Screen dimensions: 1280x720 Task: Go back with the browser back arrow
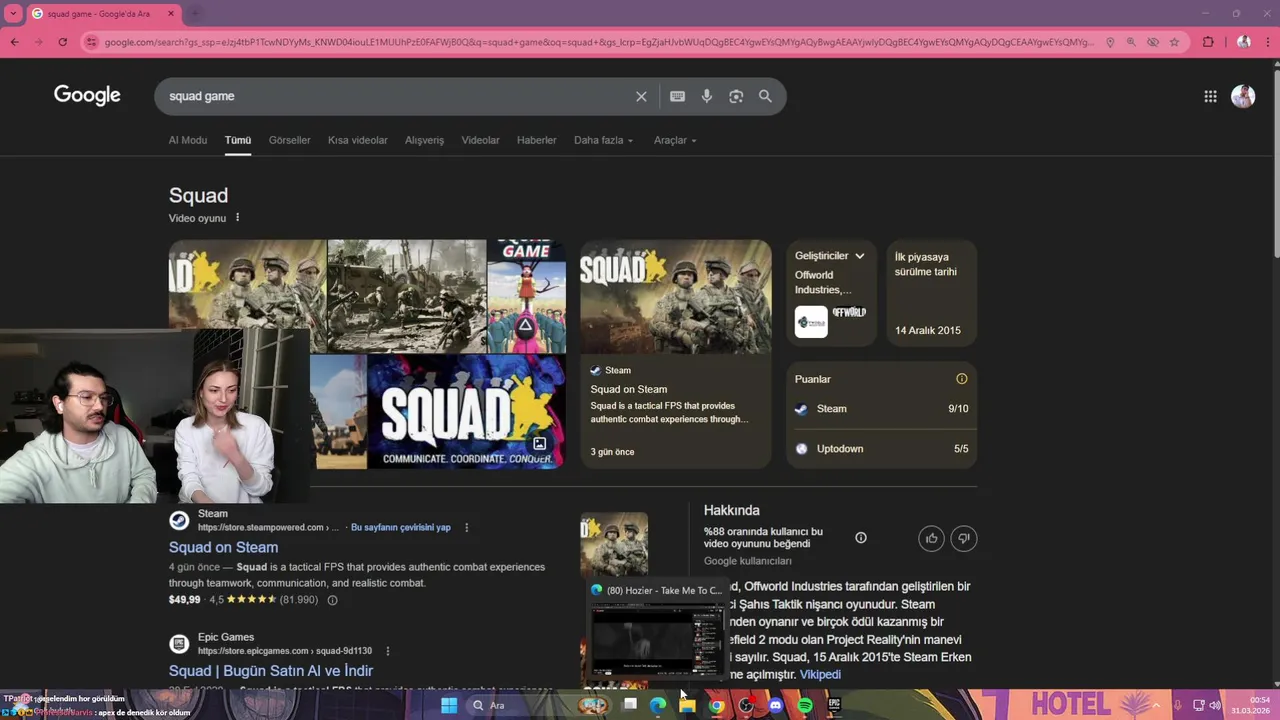pyautogui.click(x=14, y=42)
